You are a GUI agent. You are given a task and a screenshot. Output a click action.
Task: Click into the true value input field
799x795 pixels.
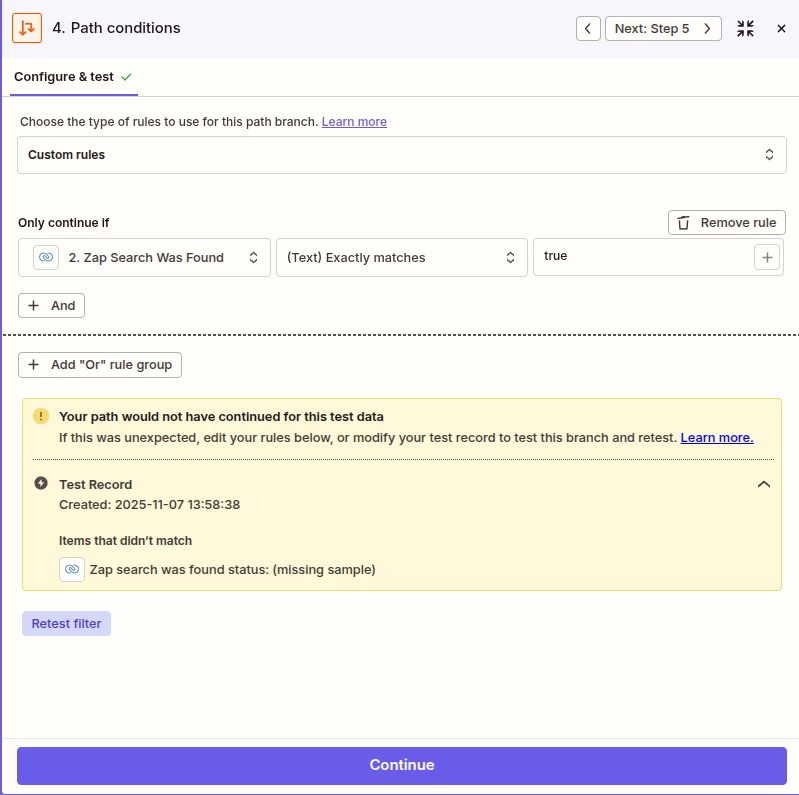pyautogui.click(x=642, y=257)
